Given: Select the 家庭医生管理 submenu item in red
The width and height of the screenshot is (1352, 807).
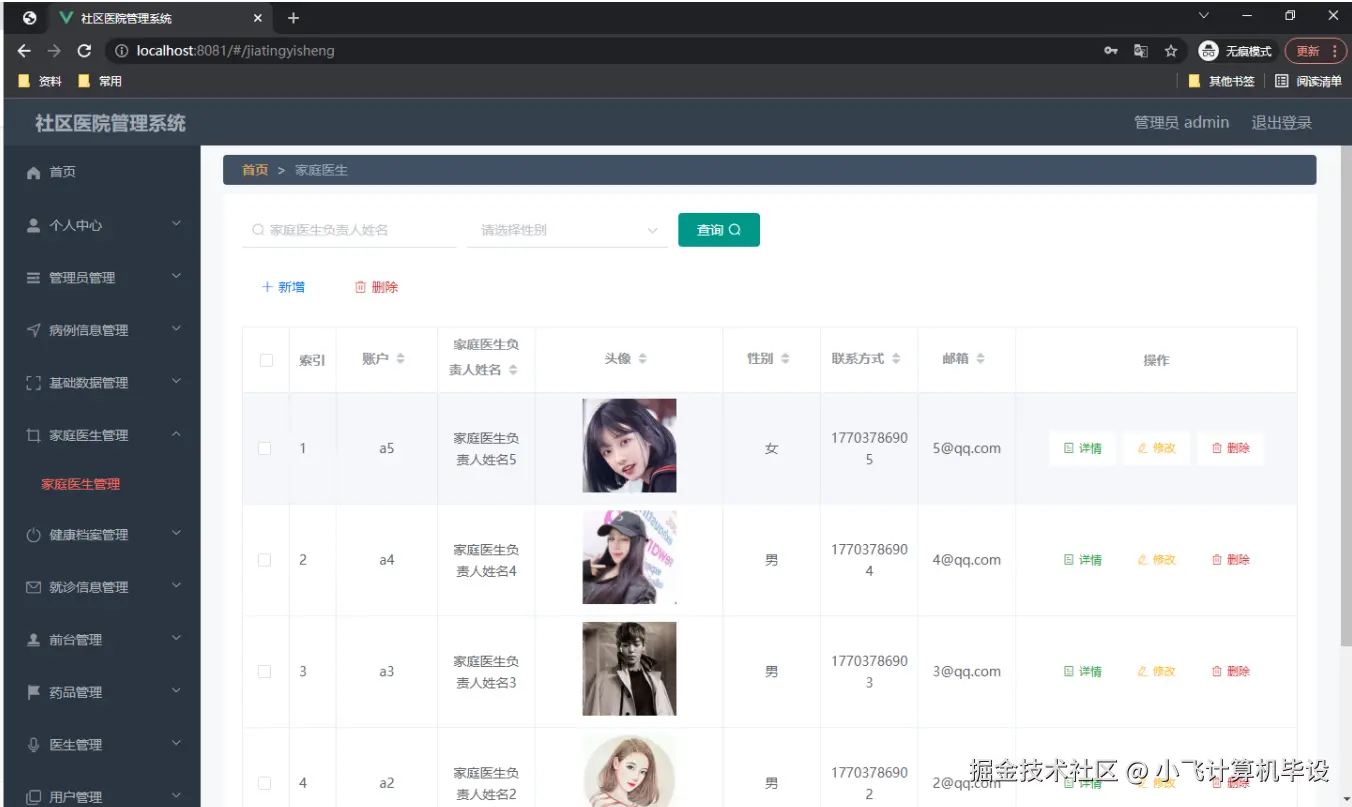Looking at the screenshot, I should (80, 484).
